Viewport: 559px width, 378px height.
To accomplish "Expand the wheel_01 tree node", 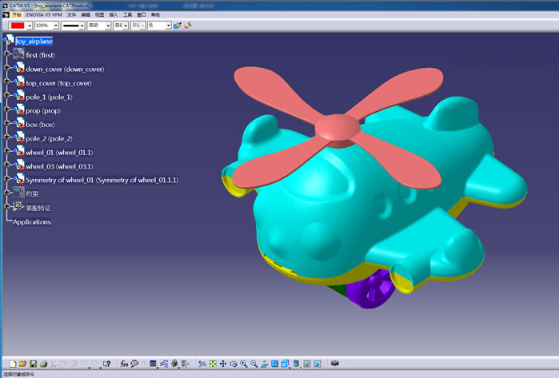I will coord(7,151).
